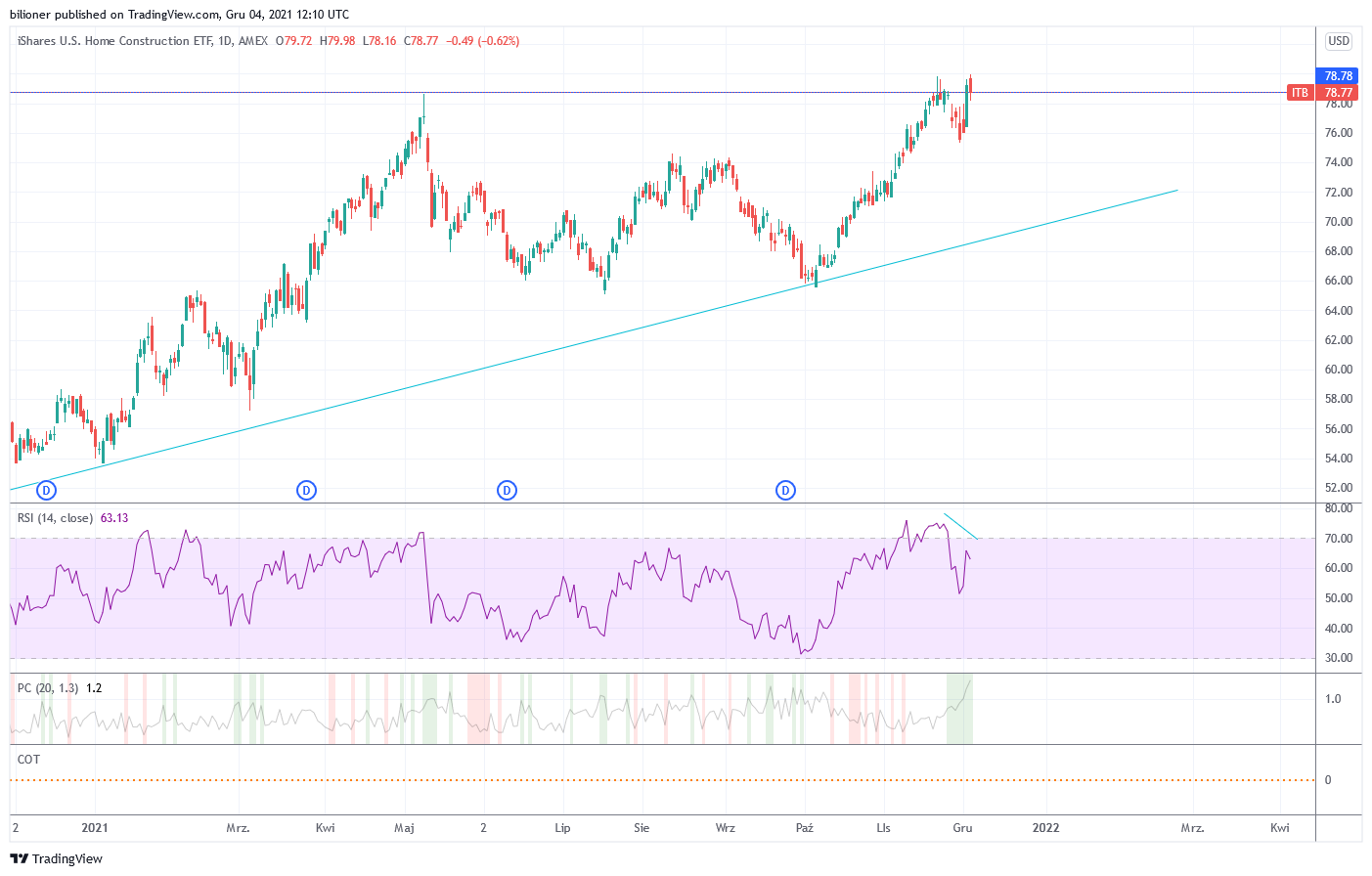Click the red 78.77 last price label
1372x876 pixels.
(x=1338, y=93)
